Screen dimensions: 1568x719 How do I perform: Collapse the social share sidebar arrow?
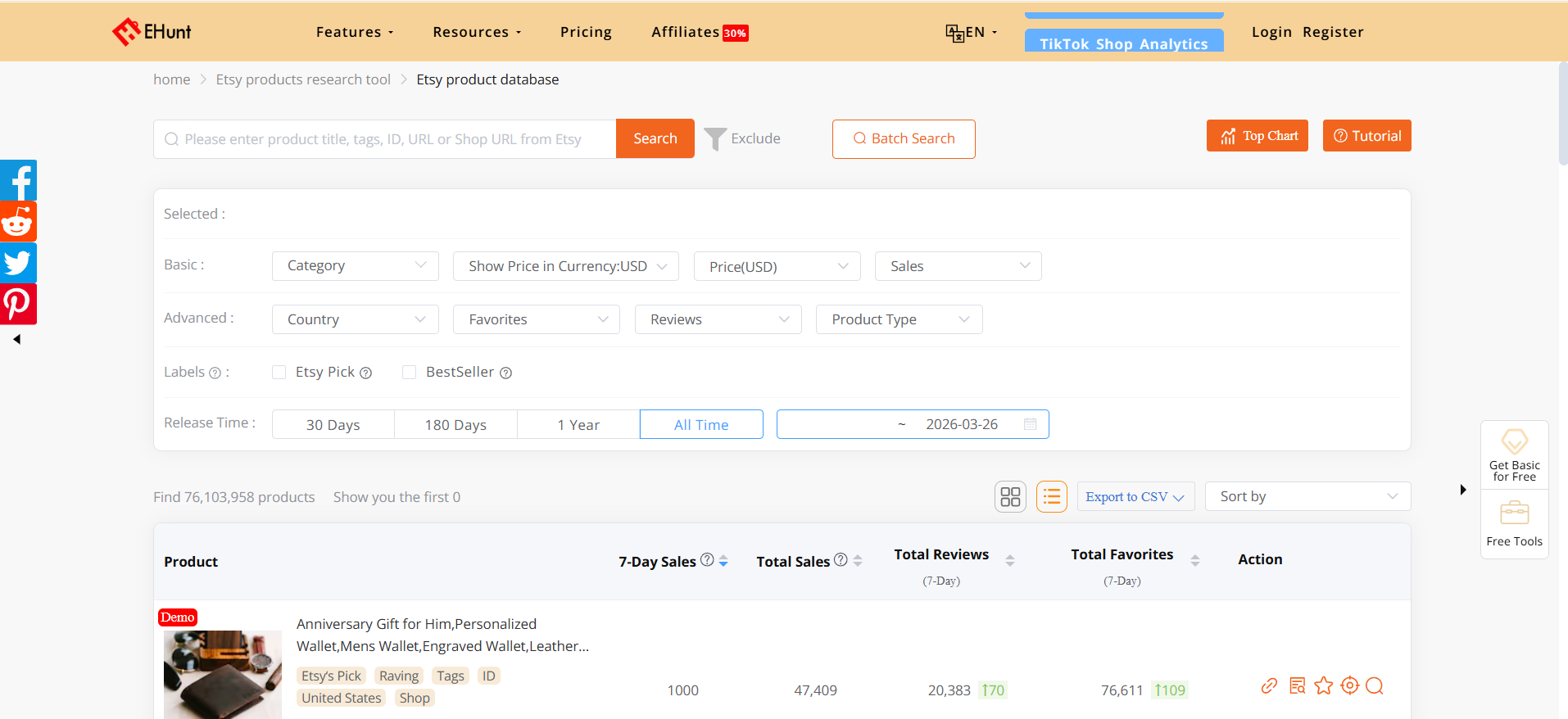[16, 339]
